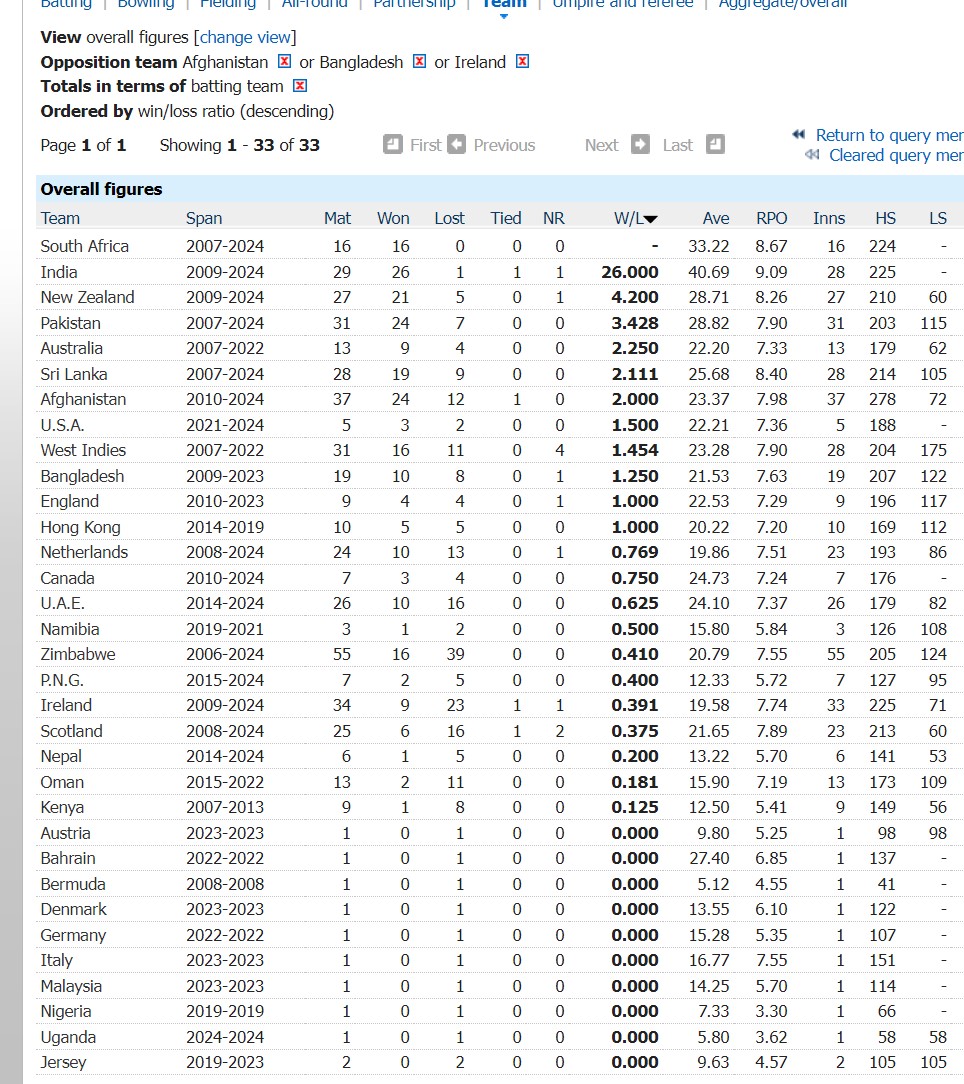This screenshot has height=1084, width=964.
Task: Select the U.S.A. team name
Action: pyautogui.click(x=62, y=425)
